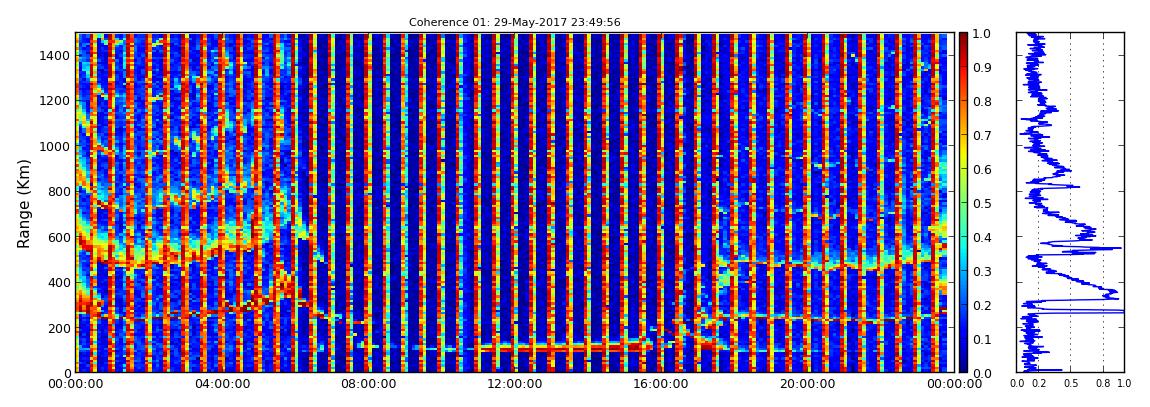Click the plot title Coherence 01: 29-May-2017 23:49:56
This screenshot has width=1150, height=407.
(515, 23)
